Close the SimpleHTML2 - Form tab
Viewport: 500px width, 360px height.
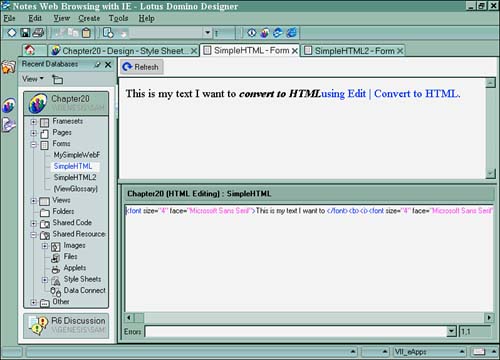click(400, 51)
